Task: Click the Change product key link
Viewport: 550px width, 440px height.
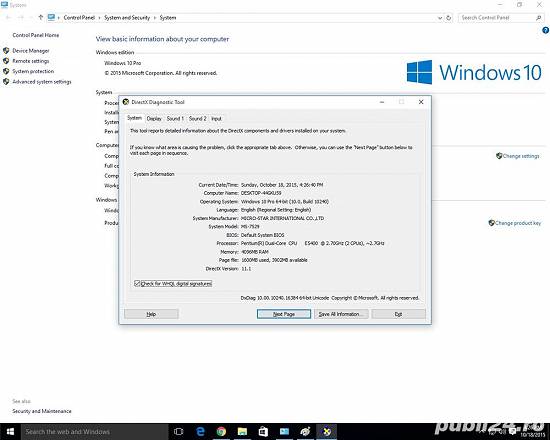Action: (518, 223)
